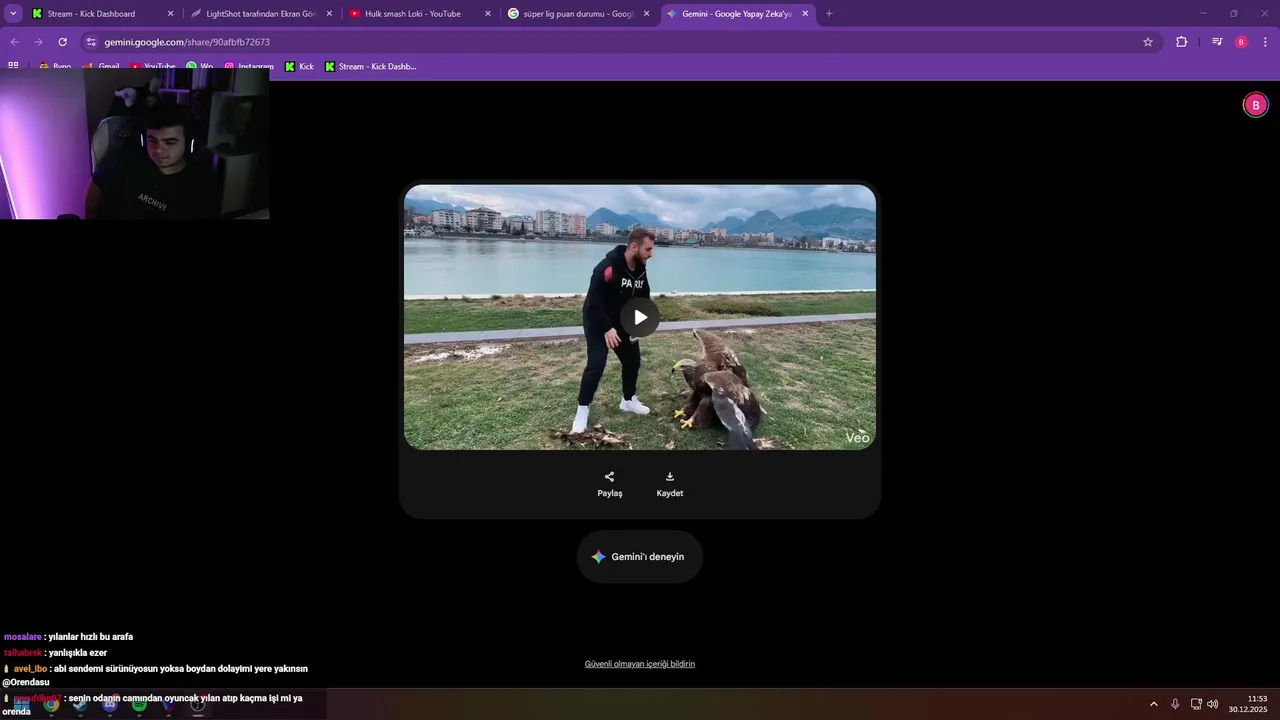Screen dimensions: 1280x720
Task: Open the YouTube bookmark
Action: [152, 67]
